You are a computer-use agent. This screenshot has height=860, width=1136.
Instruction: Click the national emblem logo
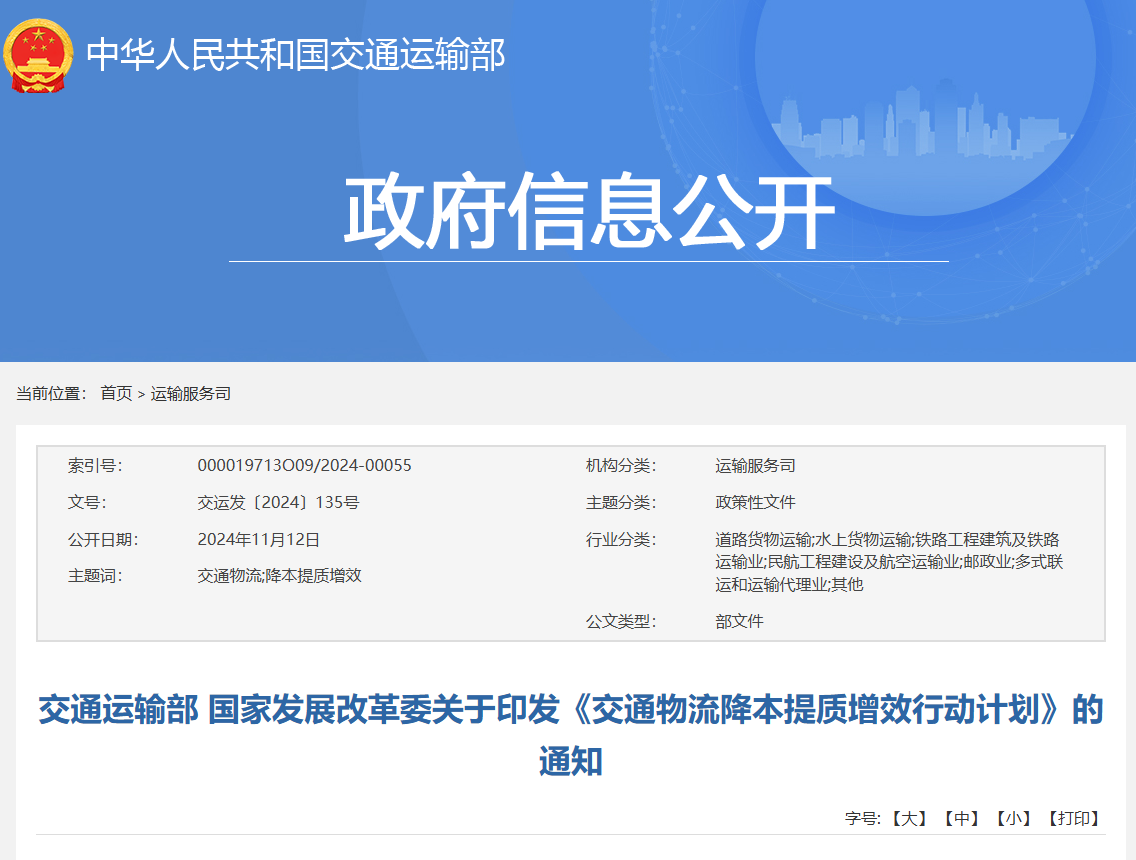pos(38,56)
